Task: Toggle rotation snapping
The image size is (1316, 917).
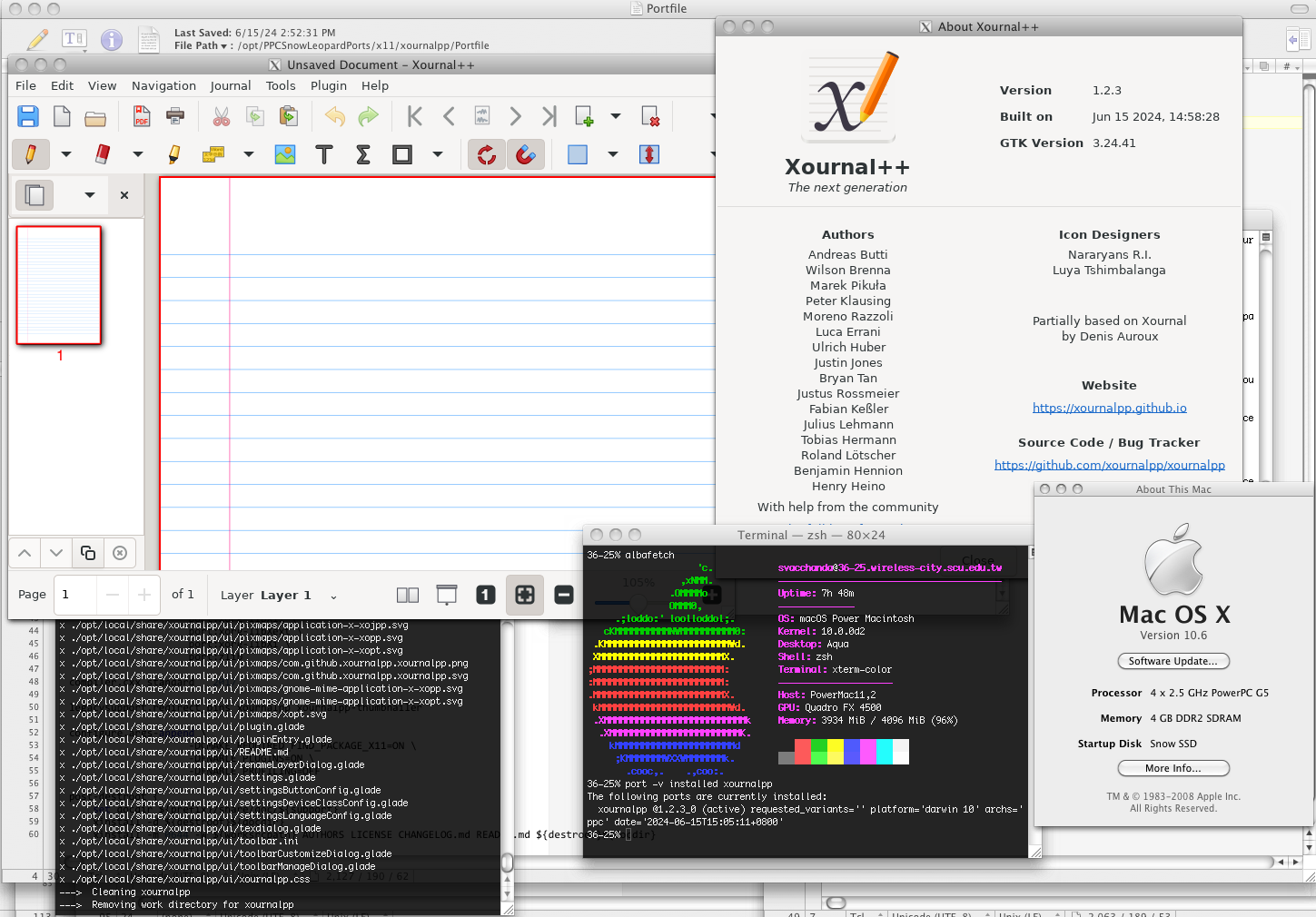Action: pos(487,154)
